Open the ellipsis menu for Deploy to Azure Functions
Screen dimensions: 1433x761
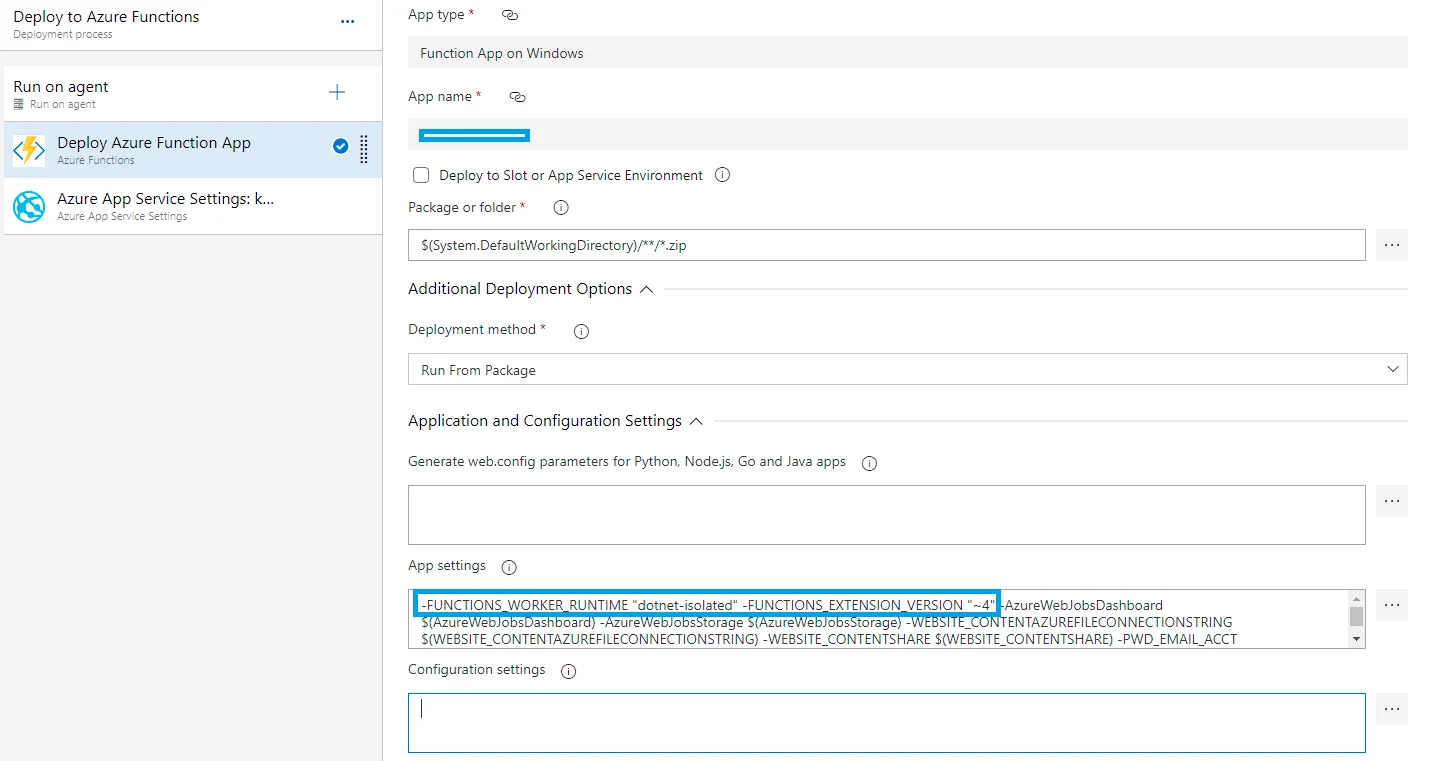point(347,22)
